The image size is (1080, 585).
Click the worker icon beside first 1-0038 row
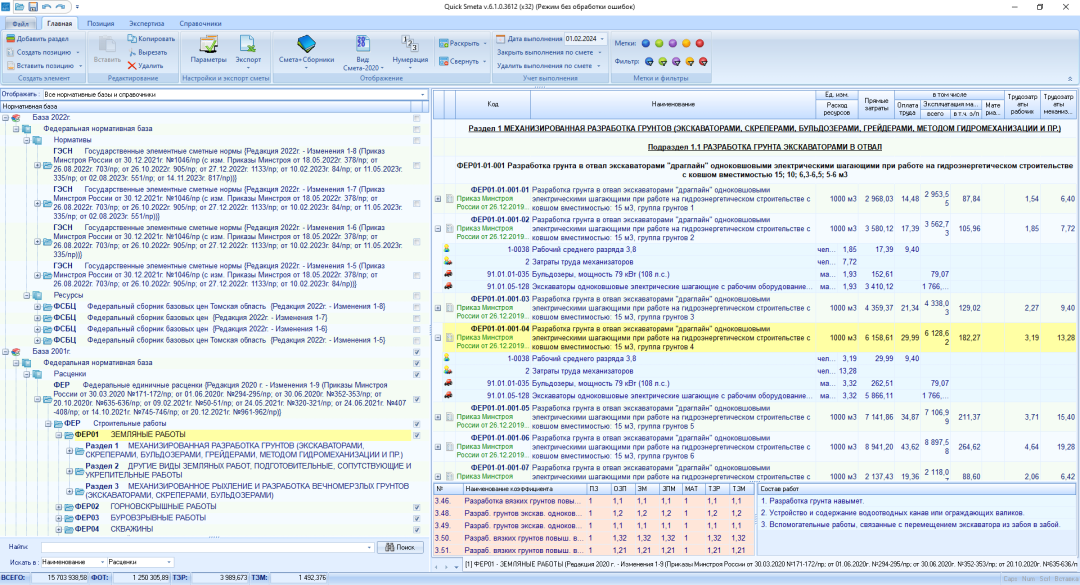click(x=448, y=249)
